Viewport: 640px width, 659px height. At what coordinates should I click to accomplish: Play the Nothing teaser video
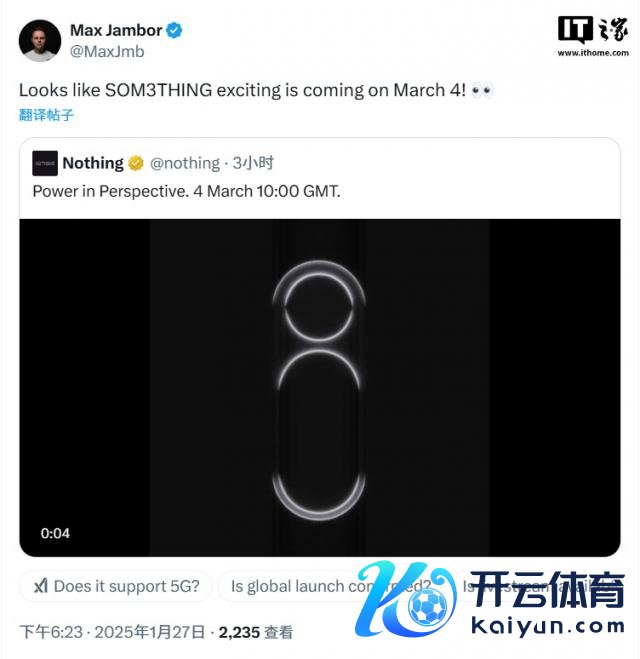point(320,387)
